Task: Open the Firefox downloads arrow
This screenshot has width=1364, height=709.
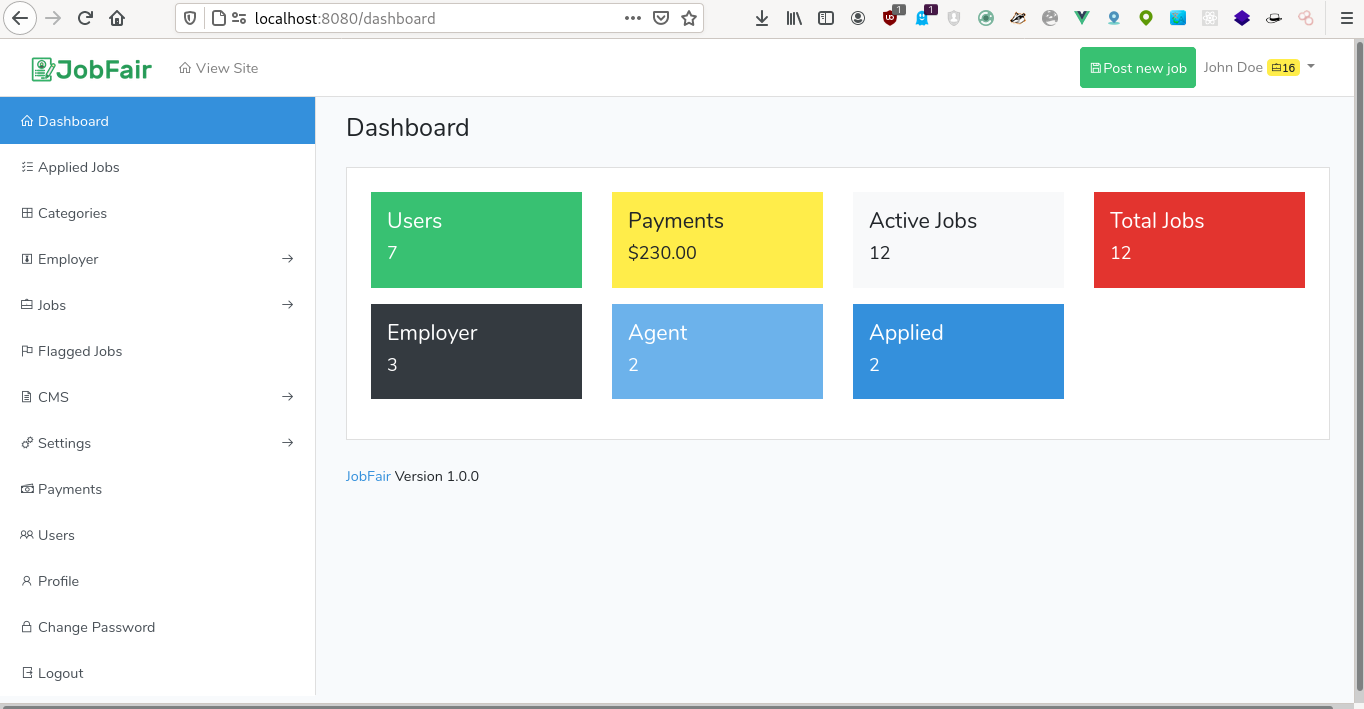Action: point(762,18)
